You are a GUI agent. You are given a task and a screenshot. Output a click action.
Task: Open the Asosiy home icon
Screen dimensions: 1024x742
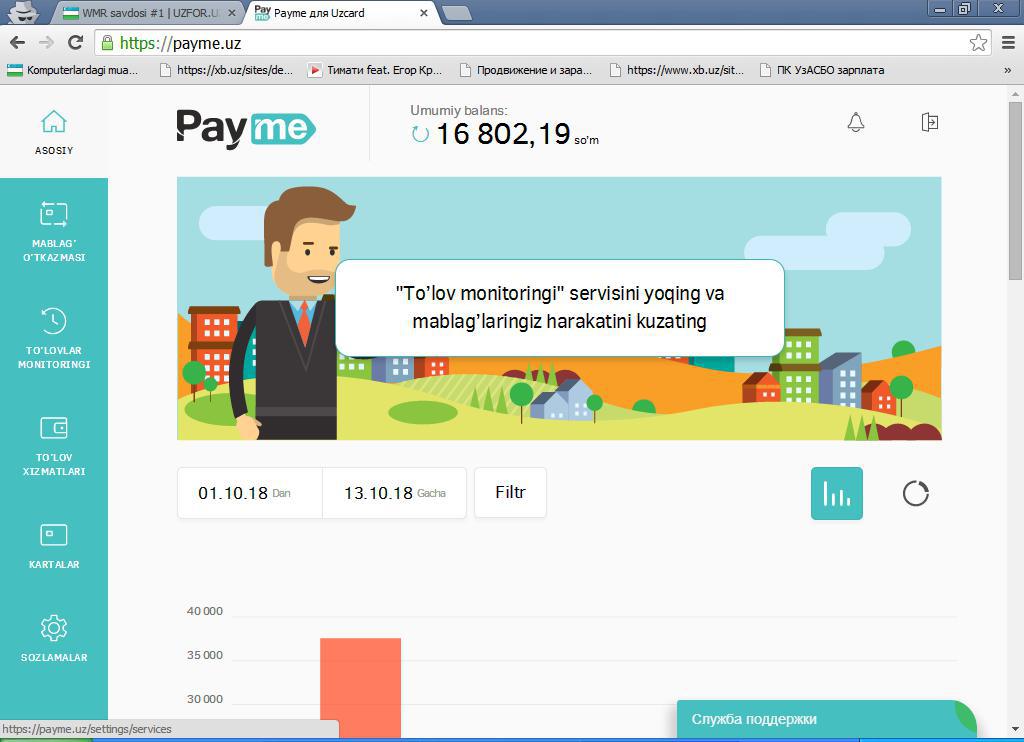(x=54, y=122)
